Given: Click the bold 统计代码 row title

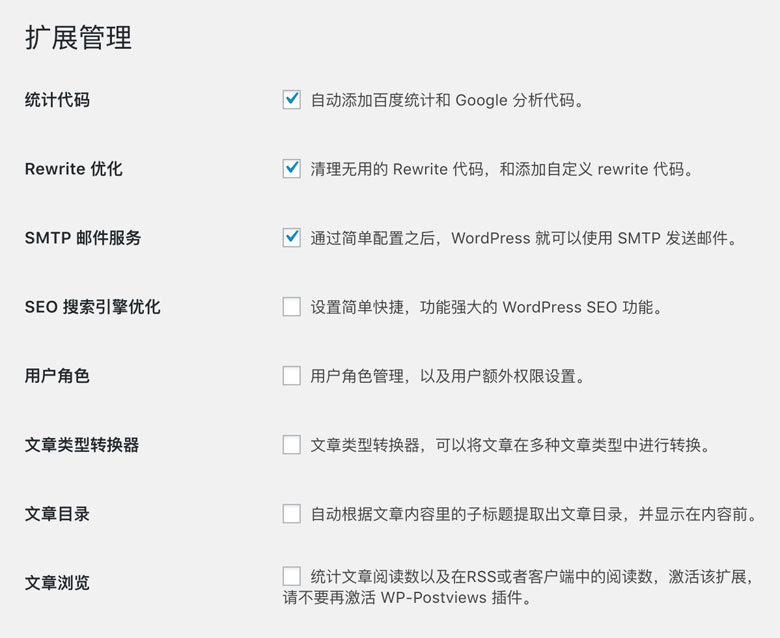Looking at the screenshot, I should (x=57, y=100).
